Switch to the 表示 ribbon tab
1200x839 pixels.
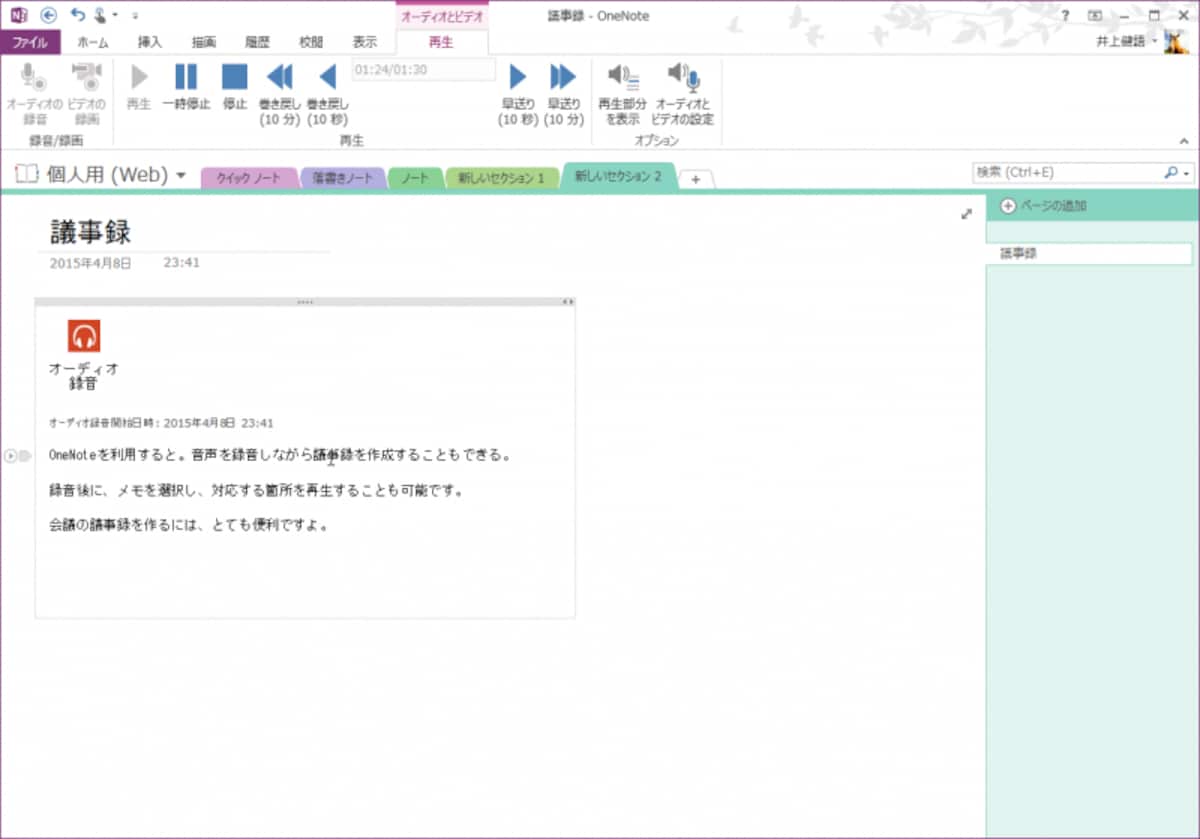coord(365,42)
